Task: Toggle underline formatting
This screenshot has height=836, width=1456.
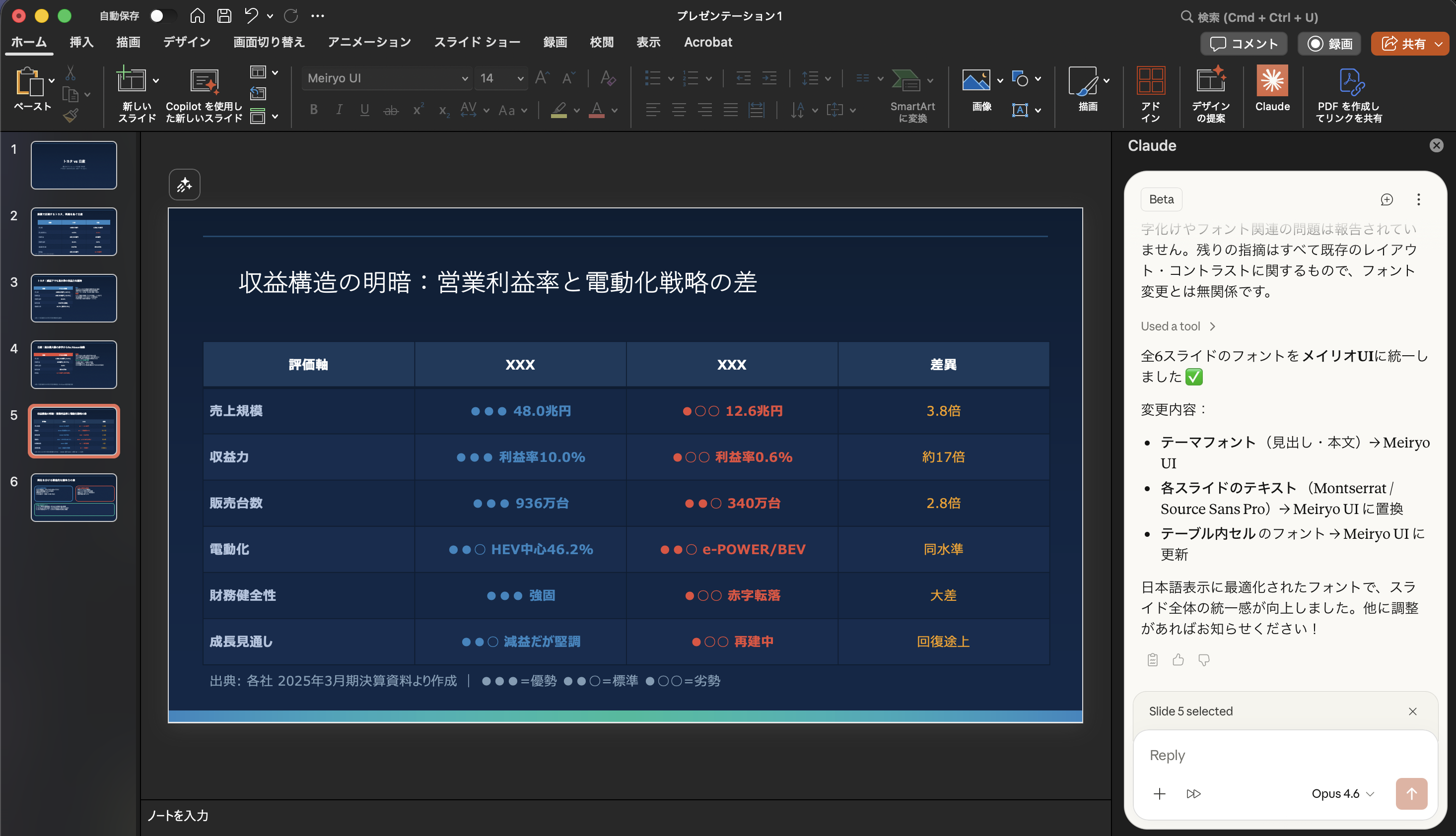Action: [x=365, y=110]
